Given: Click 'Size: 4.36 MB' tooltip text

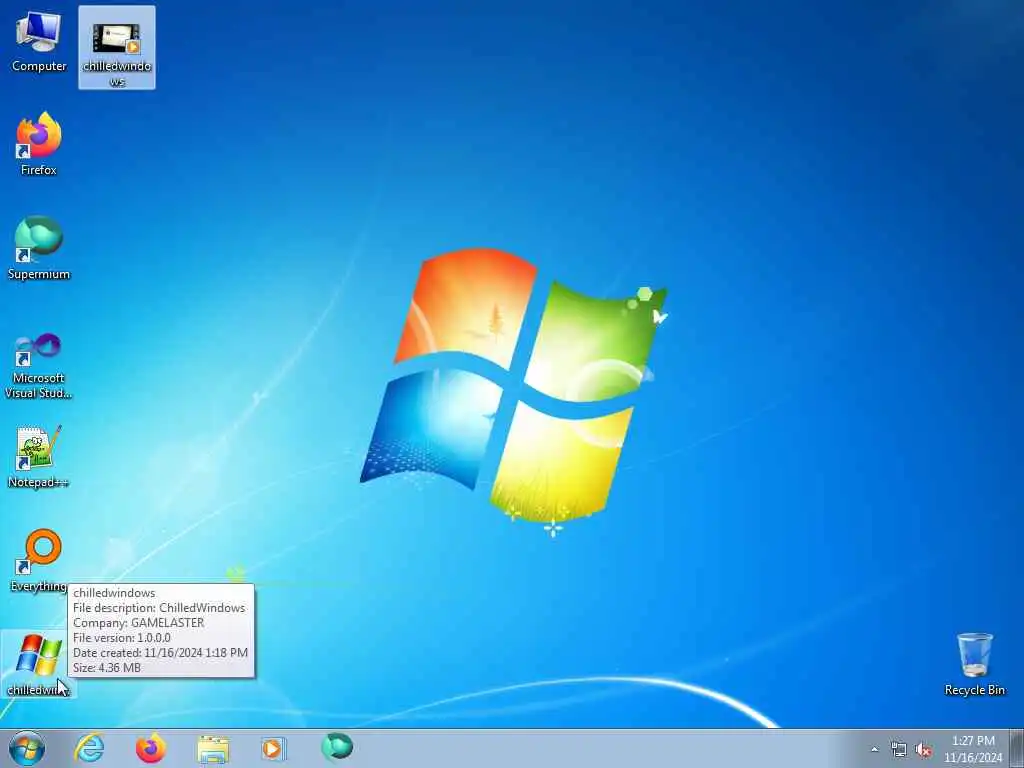Looking at the screenshot, I should pyautogui.click(x=107, y=667).
